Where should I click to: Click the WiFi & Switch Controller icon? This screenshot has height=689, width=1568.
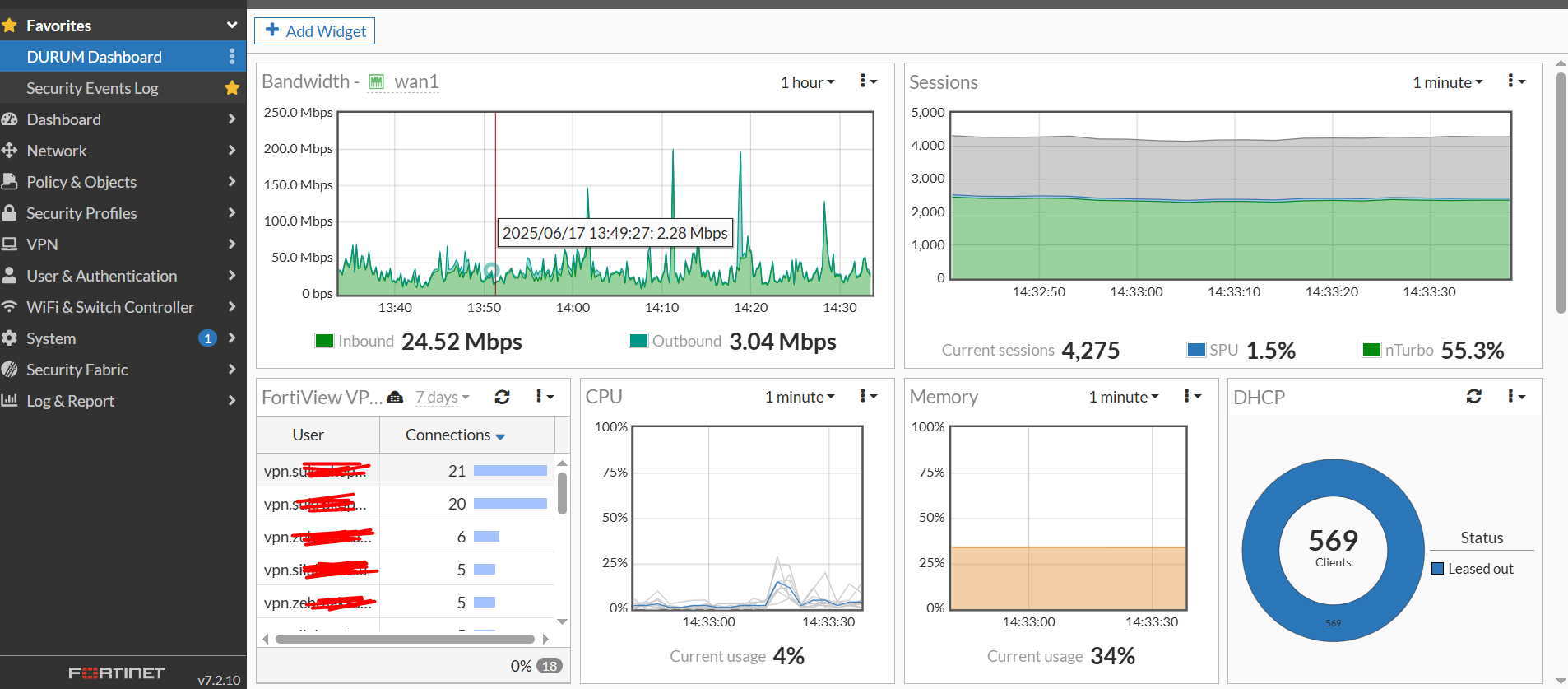point(10,306)
